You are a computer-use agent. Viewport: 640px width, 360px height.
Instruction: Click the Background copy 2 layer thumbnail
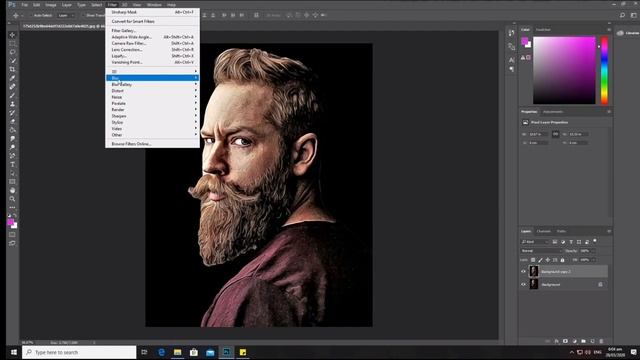point(534,271)
